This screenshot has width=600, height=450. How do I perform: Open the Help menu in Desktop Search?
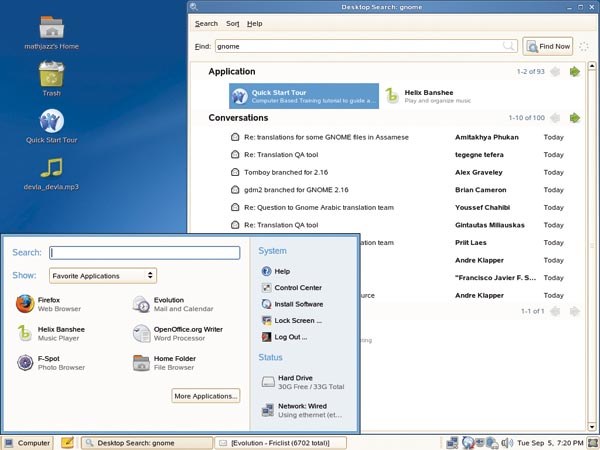coord(254,24)
